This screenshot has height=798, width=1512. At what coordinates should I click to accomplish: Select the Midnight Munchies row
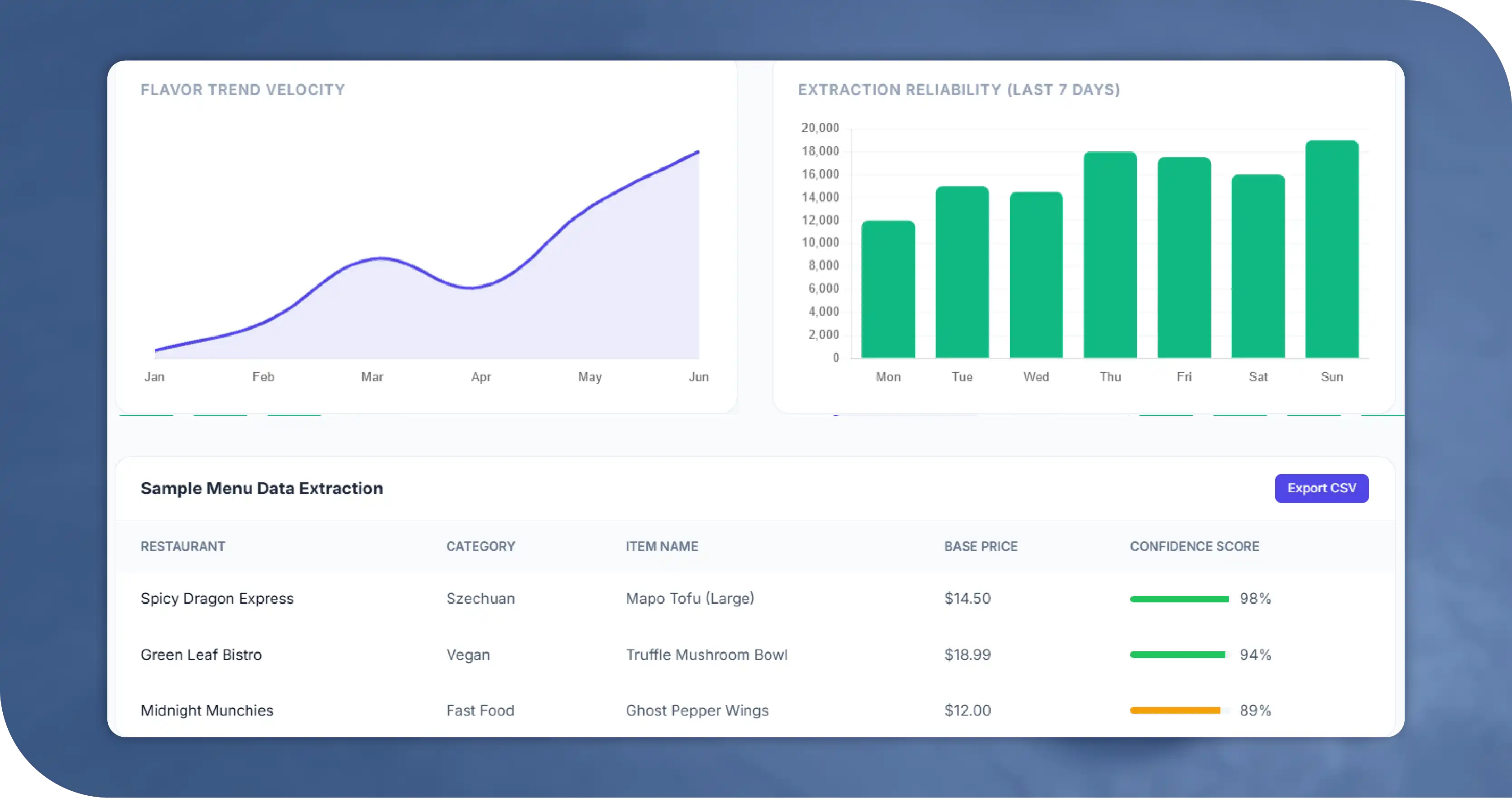tap(206, 711)
